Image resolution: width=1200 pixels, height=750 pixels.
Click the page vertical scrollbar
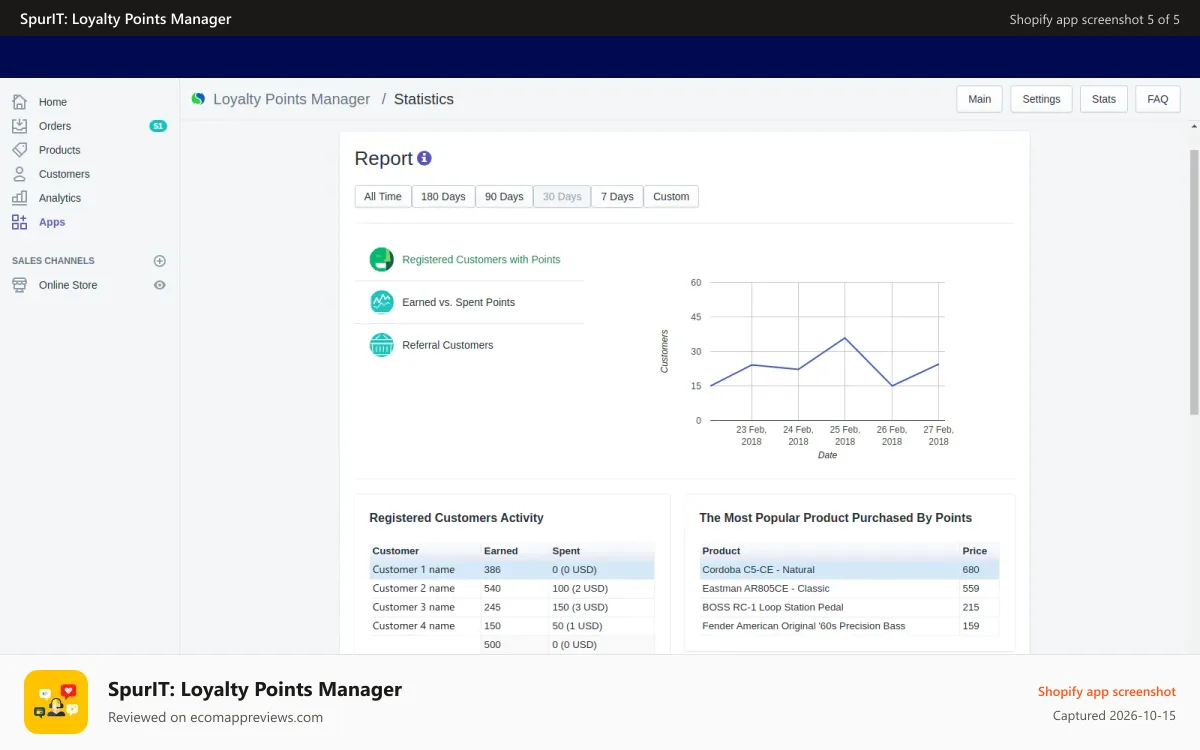1194,282
